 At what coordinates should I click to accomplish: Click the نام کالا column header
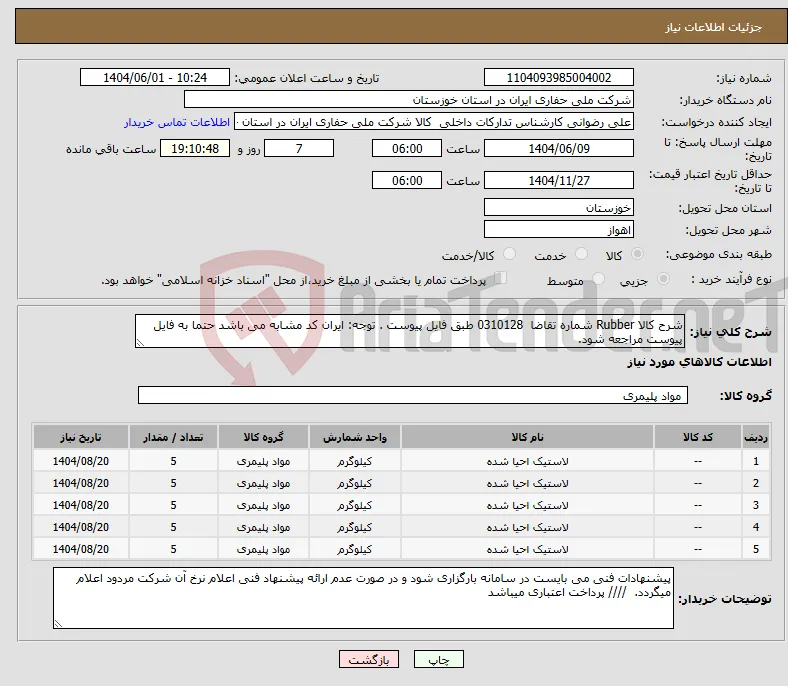click(527, 437)
